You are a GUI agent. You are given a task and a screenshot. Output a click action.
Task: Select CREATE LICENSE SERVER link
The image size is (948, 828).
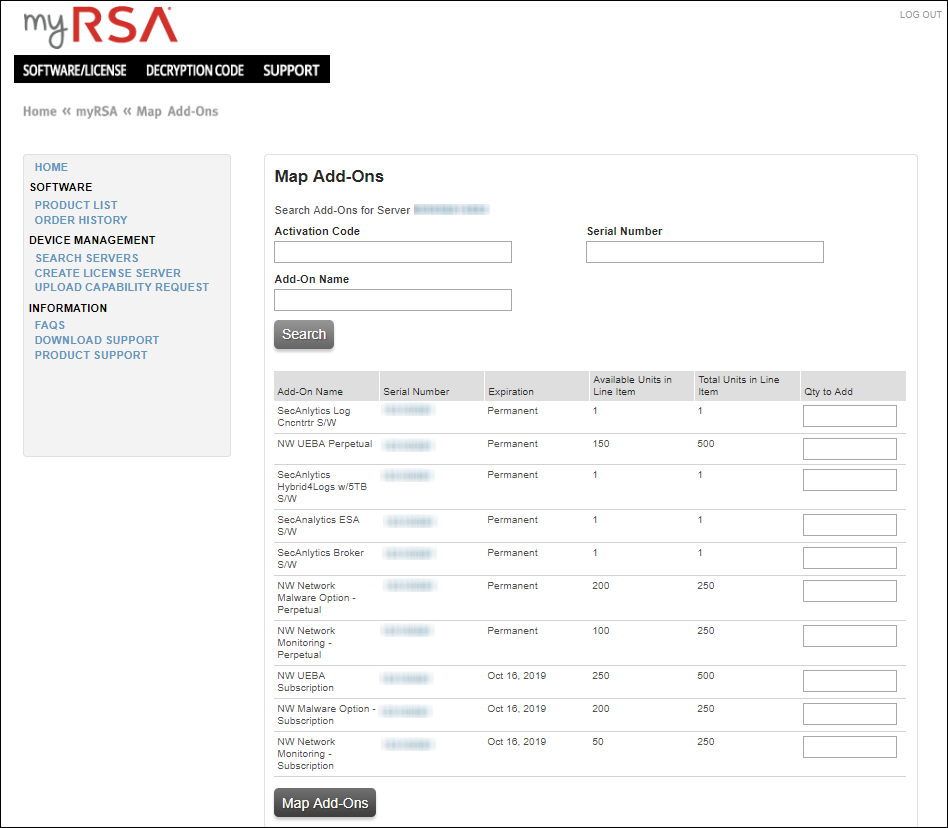108,273
